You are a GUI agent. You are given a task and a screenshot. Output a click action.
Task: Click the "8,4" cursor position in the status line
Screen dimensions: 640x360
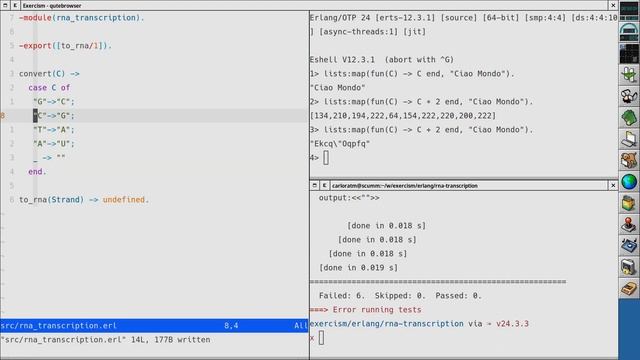coord(231,326)
